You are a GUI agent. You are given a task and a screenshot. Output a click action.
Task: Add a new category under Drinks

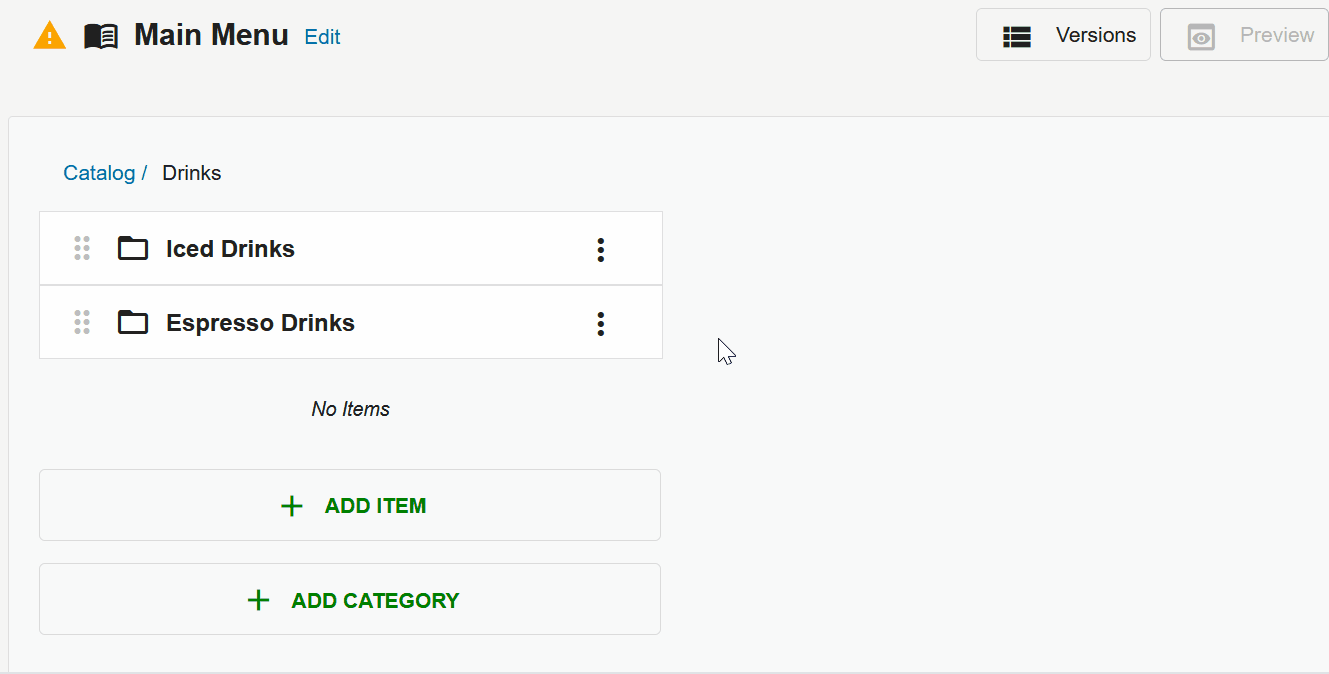pyautogui.click(x=350, y=599)
